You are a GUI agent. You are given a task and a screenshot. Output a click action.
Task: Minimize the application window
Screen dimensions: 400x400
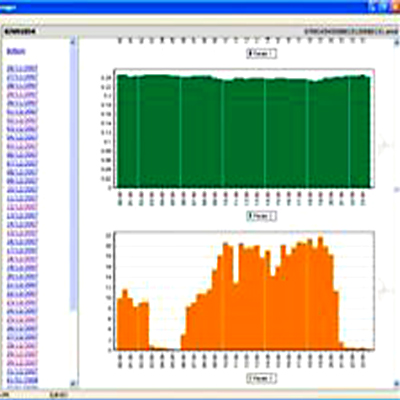tap(373, 6)
